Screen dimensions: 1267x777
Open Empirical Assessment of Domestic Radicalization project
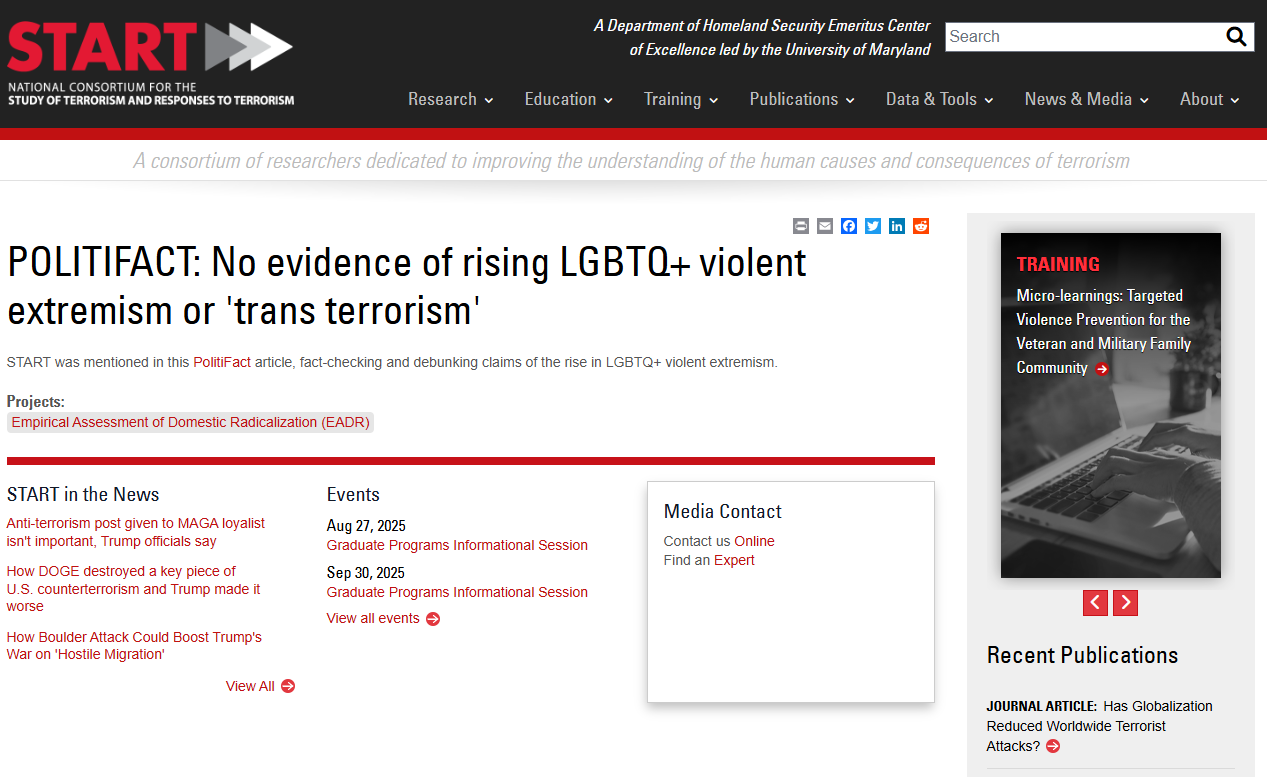pyautogui.click(x=190, y=422)
